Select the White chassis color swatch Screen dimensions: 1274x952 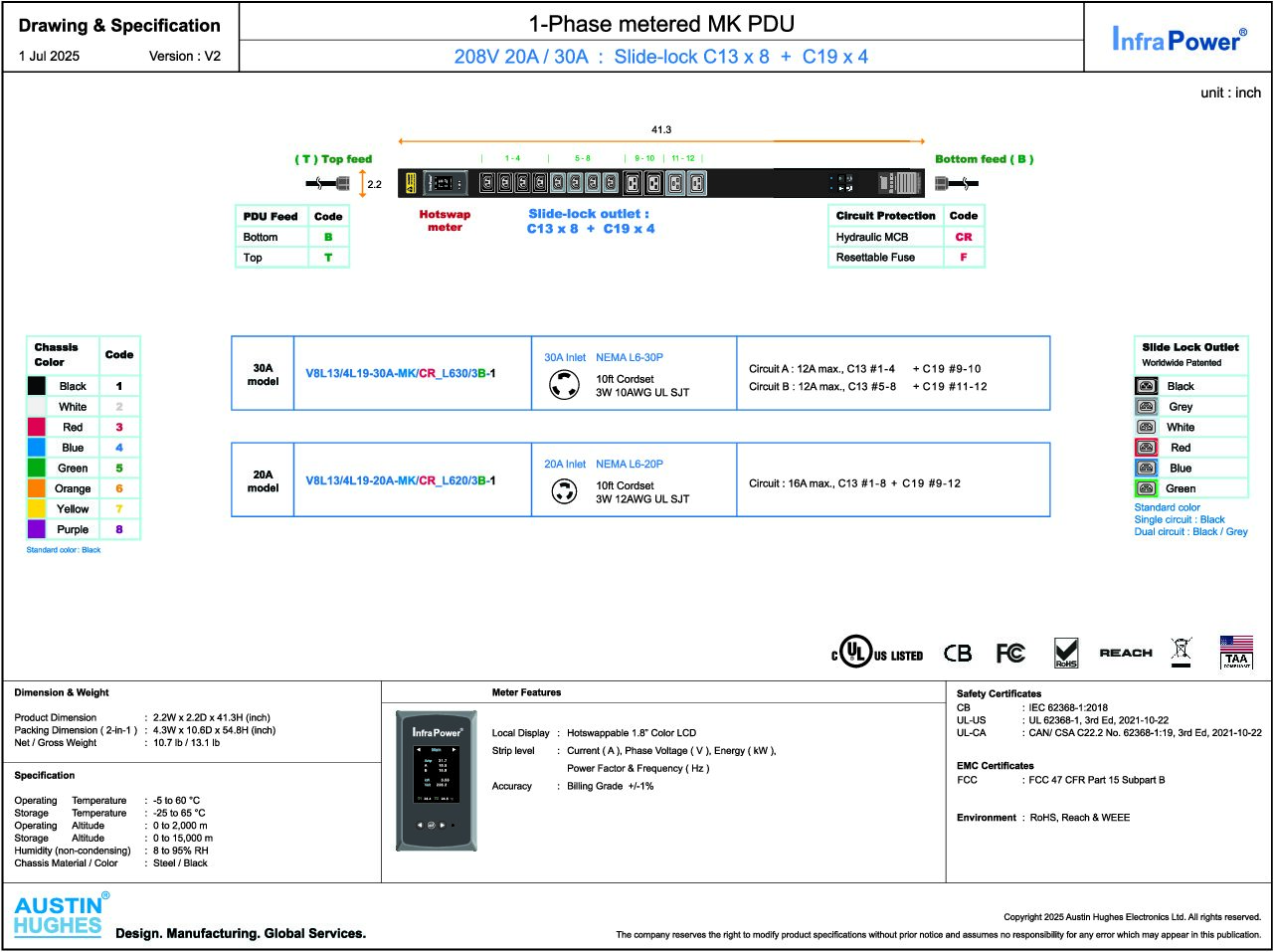click(x=37, y=407)
